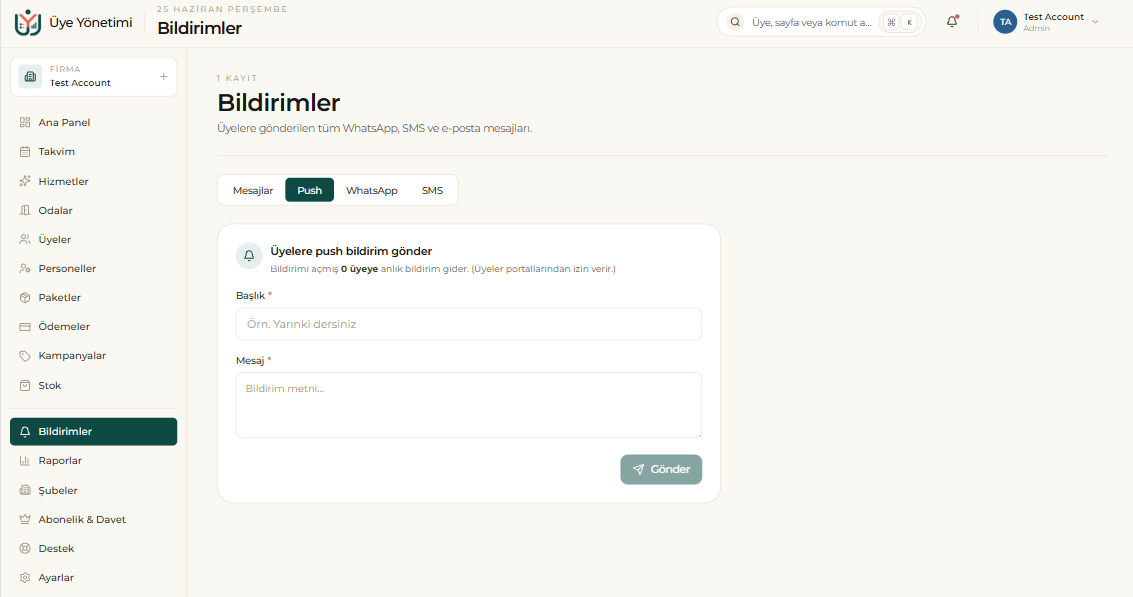Go to Kampanyalar
This screenshot has height=597, width=1133.
(93, 356)
